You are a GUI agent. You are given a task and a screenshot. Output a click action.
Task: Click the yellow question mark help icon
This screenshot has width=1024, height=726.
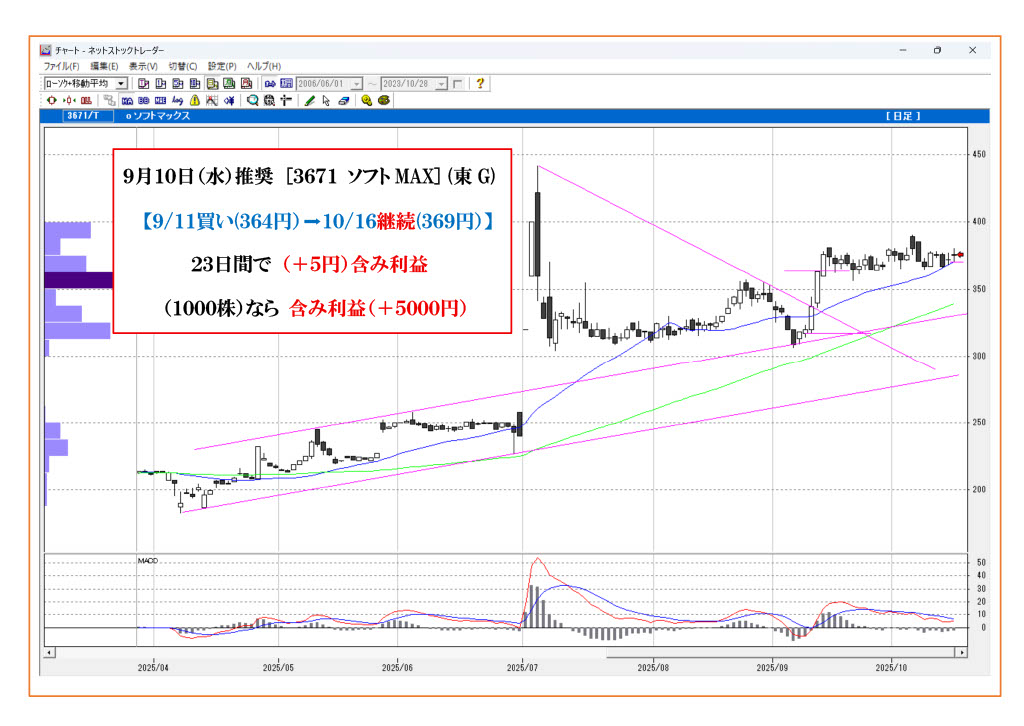click(x=480, y=84)
